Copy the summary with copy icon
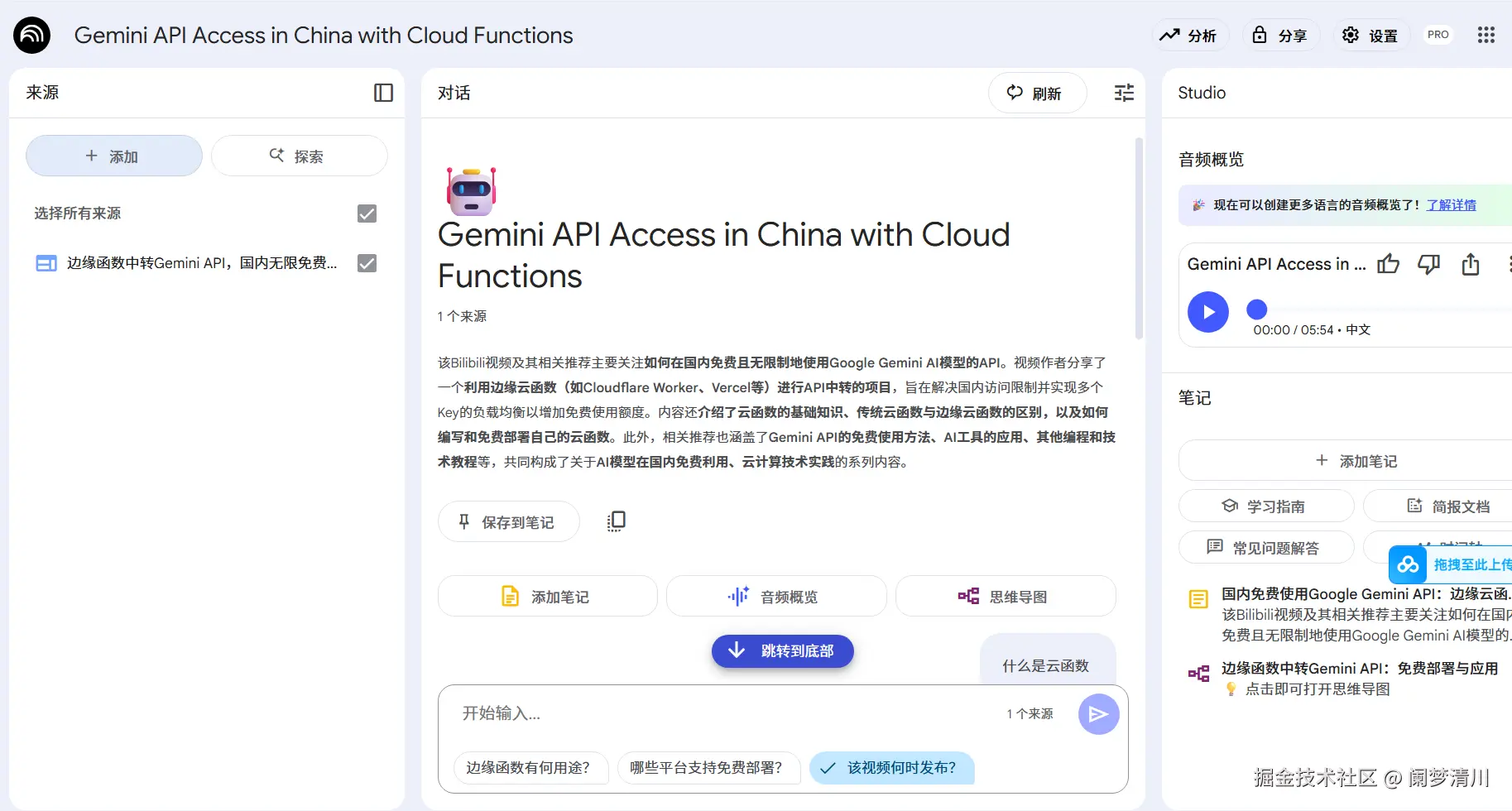The width and height of the screenshot is (1512, 811). coord(617,521)
